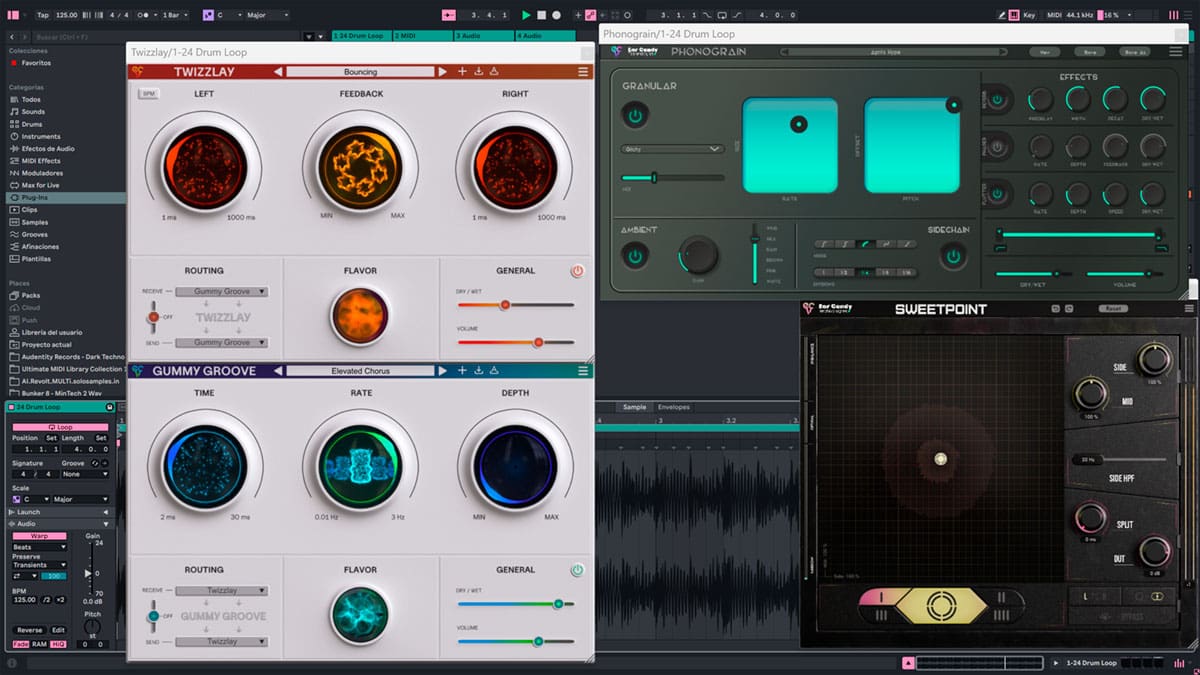Toggle the Twizzlay BPM sync button
The image size is (1200, 675).
pos(149,94)
